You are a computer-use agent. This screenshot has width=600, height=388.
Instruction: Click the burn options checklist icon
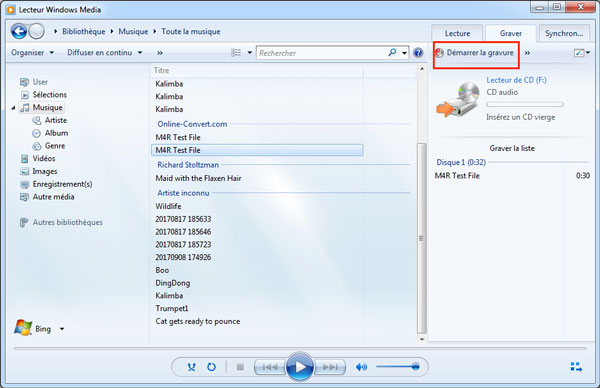coord(579,53)
